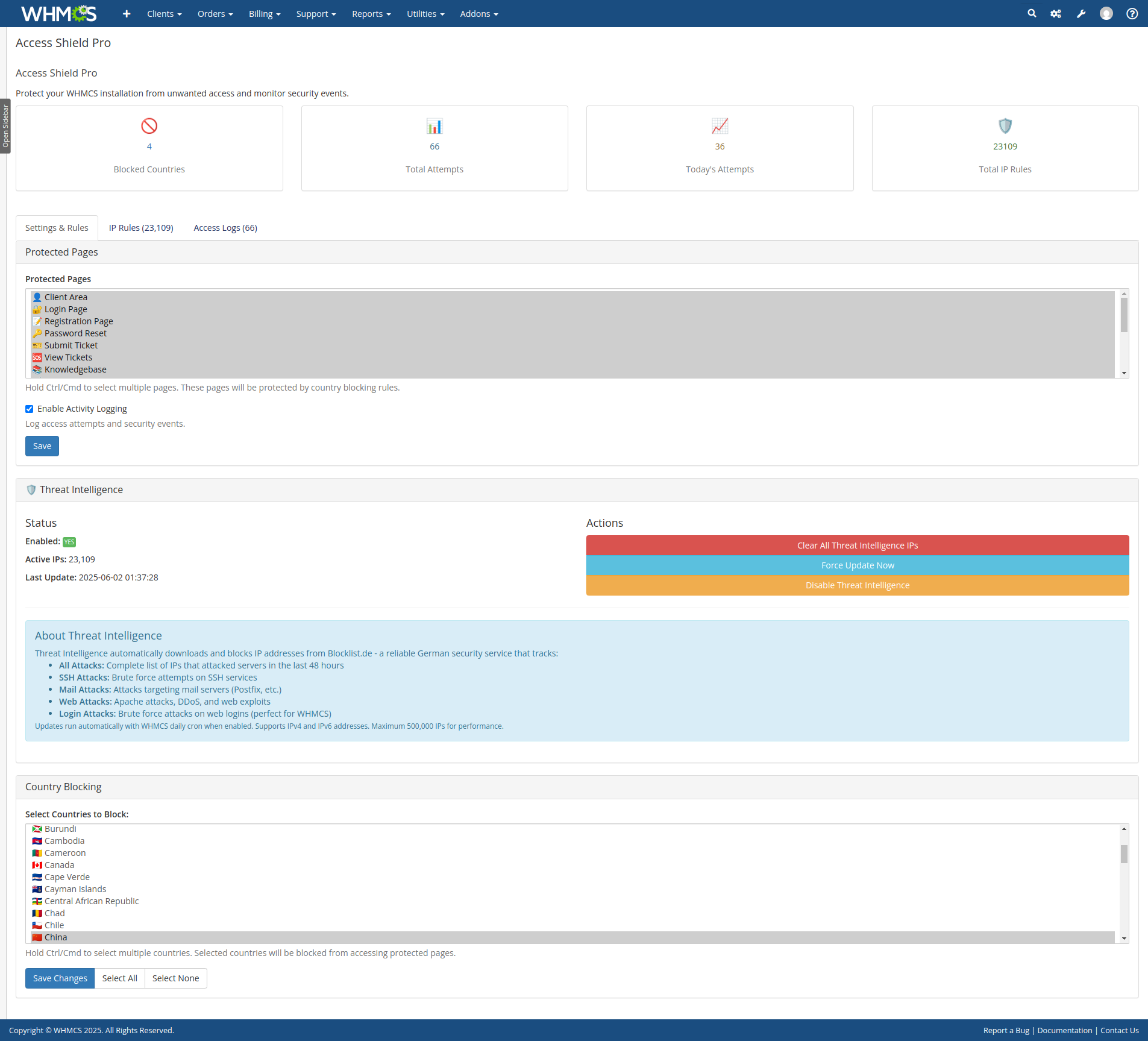Click up arrow of countries list scrollbar
The width and height of the screenshot is (1148, 1041).
[1124, 829]
